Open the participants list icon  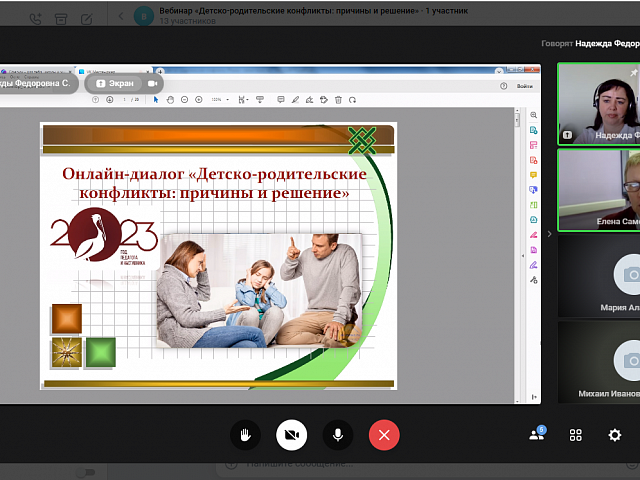(537, 435)
